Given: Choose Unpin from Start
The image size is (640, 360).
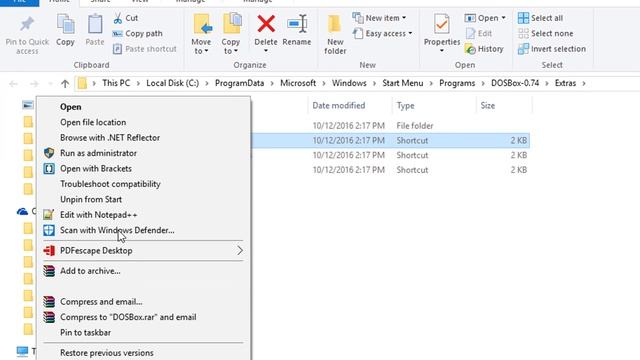Looking at the screenshot, I should pos(143,200).
